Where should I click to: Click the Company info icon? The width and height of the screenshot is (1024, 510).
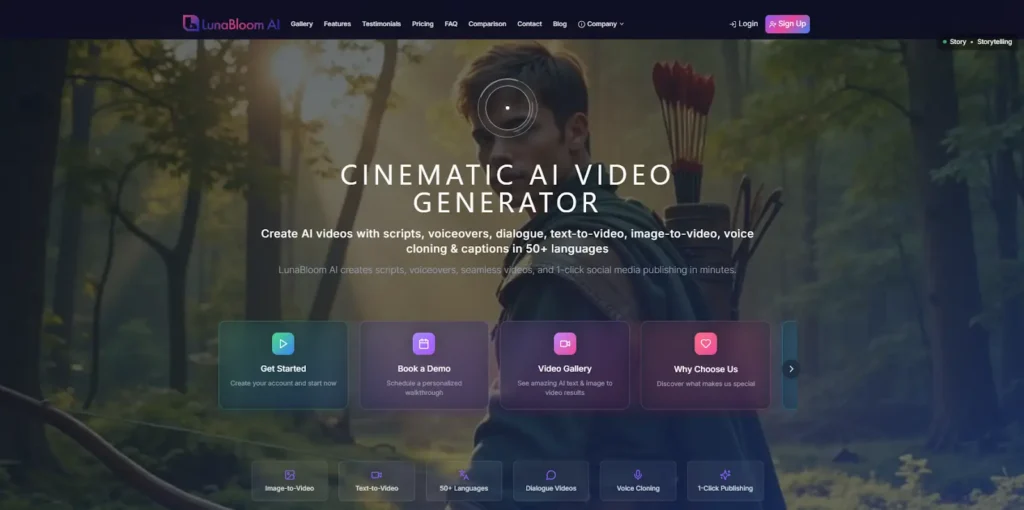tap(581, 24)
